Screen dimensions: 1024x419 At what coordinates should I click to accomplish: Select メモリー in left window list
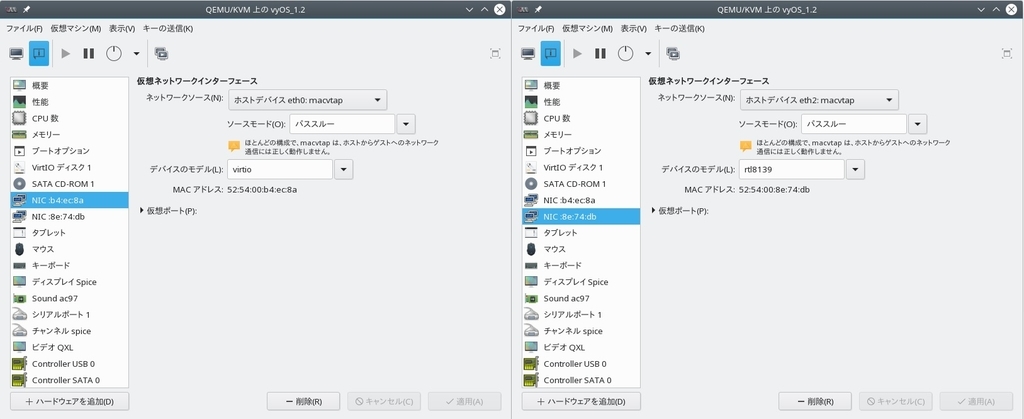(69, 134)
